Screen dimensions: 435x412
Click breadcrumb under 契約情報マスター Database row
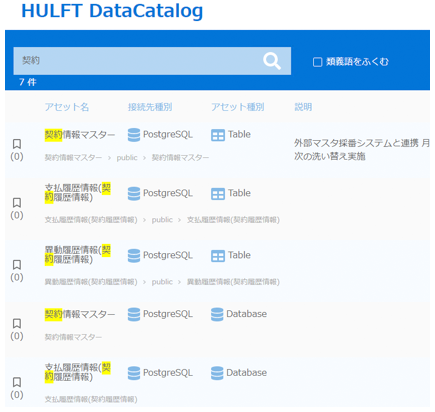(73, 337)
